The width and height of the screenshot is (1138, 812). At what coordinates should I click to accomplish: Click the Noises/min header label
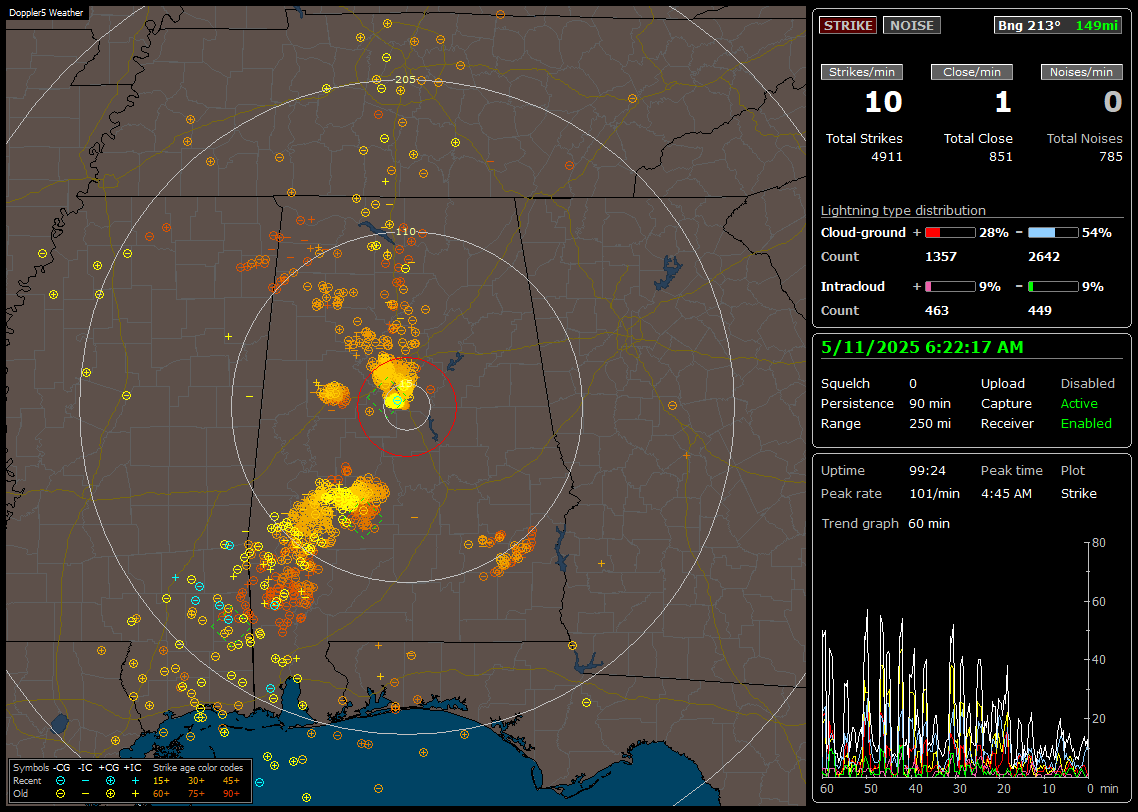coord(1081,72)
